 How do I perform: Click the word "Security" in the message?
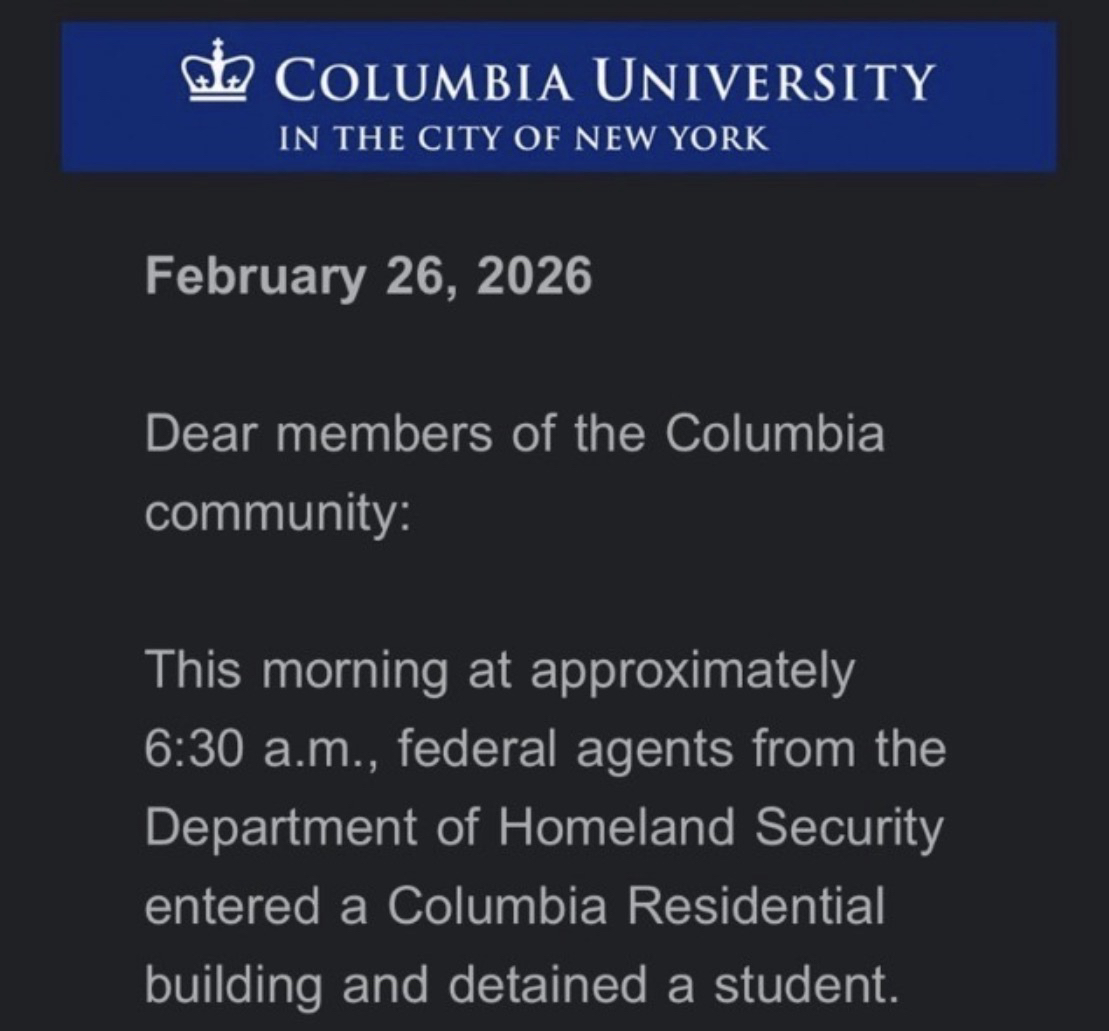click(849, 828)
